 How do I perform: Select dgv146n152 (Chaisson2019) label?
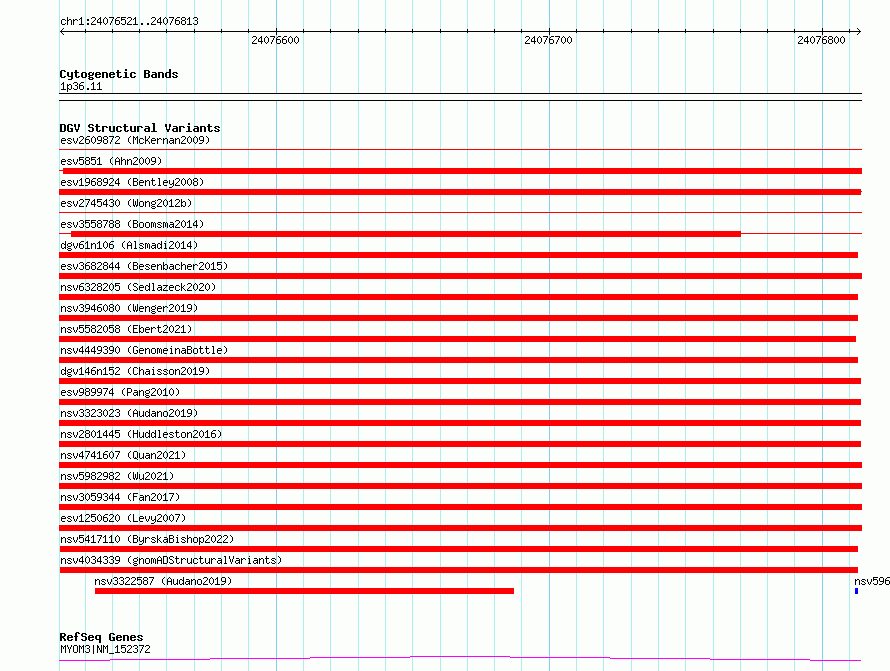pos(135,371)
